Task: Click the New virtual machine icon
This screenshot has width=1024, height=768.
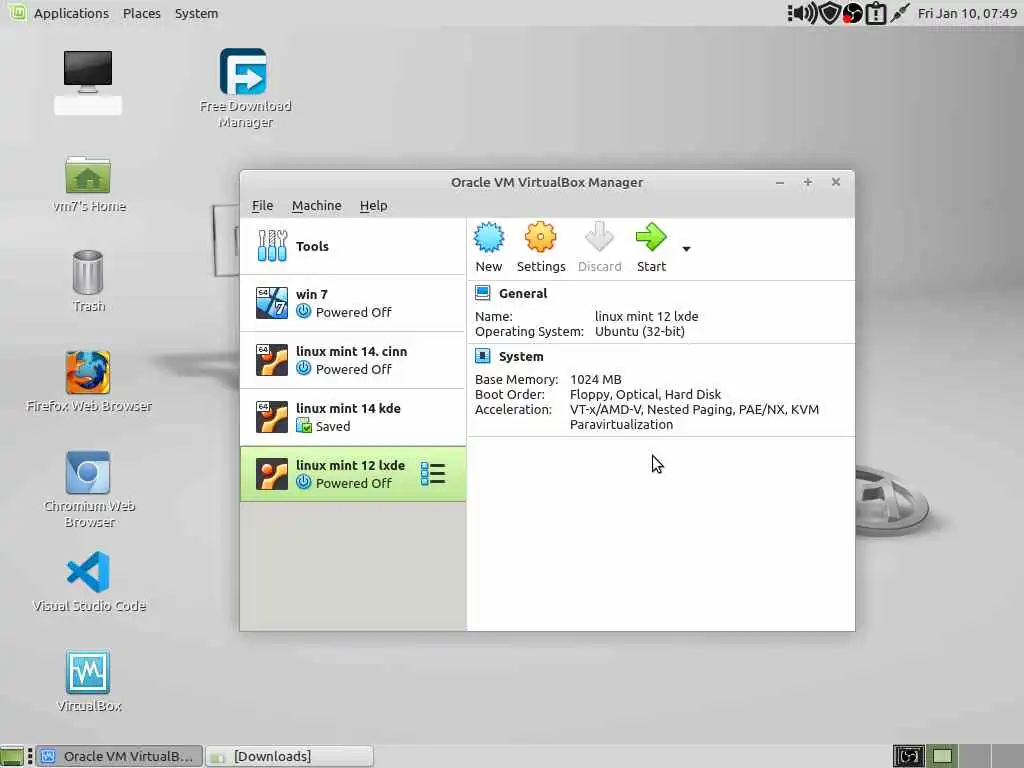Action: 488,237
